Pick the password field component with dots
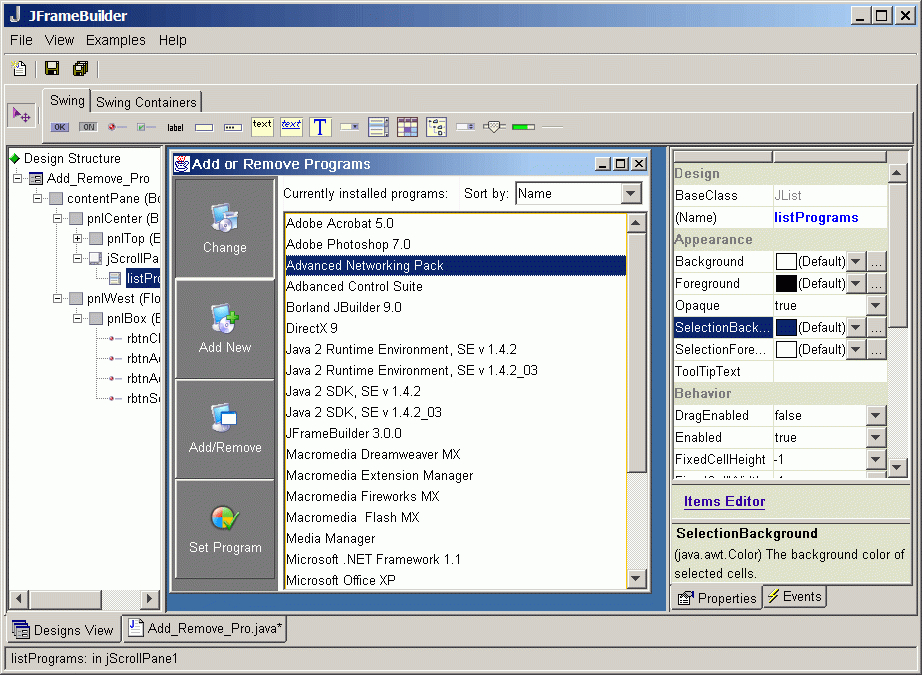This screenshot has width=922, height=675. [233, 128]
